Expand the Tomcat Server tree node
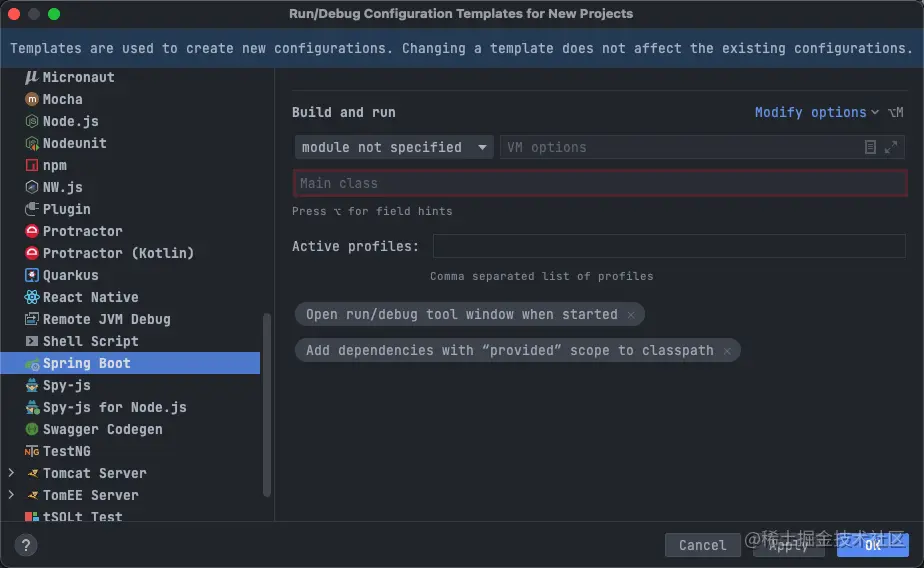This screenshot has height=568, width=924. 11,473
